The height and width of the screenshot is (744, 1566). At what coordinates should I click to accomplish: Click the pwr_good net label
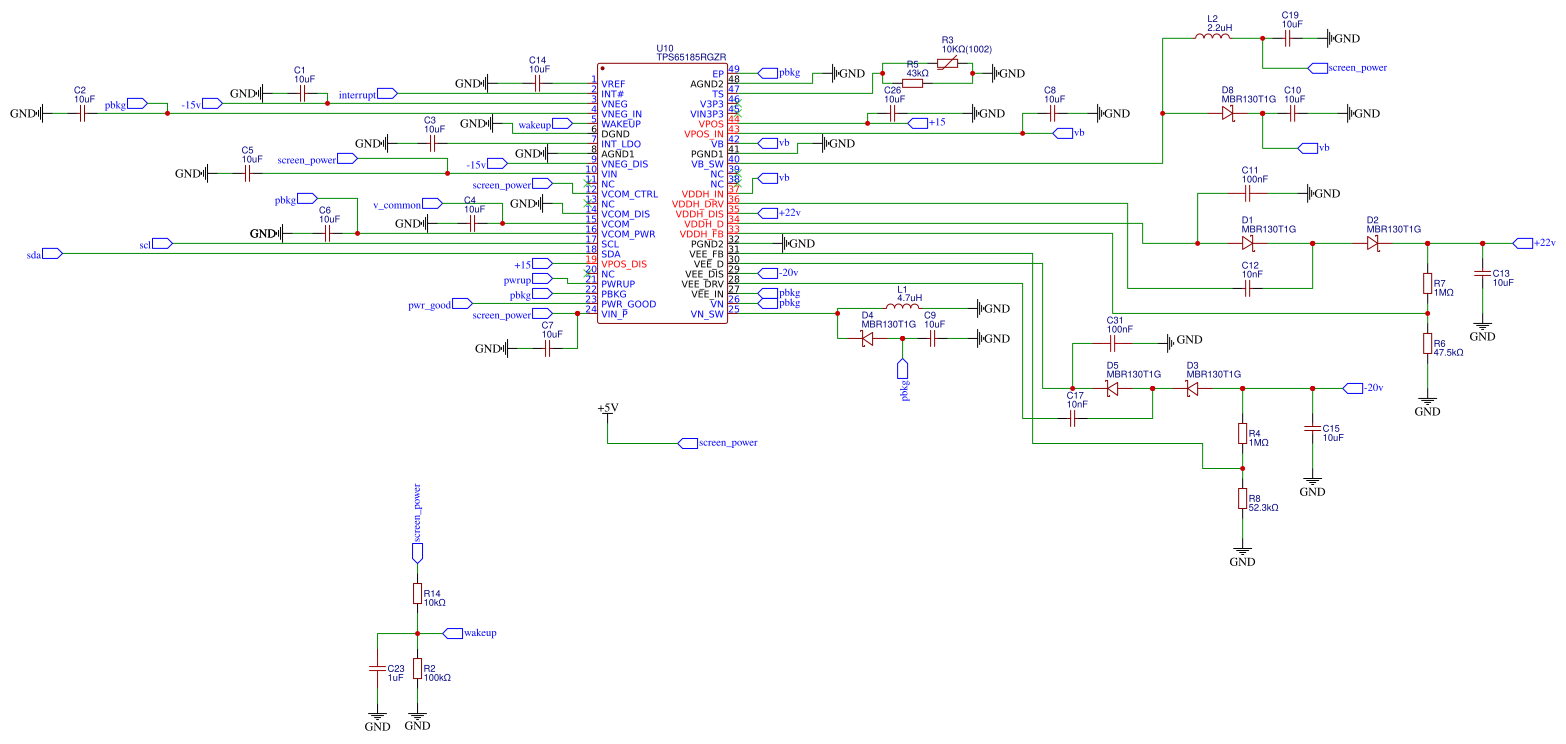click(440, 304)
